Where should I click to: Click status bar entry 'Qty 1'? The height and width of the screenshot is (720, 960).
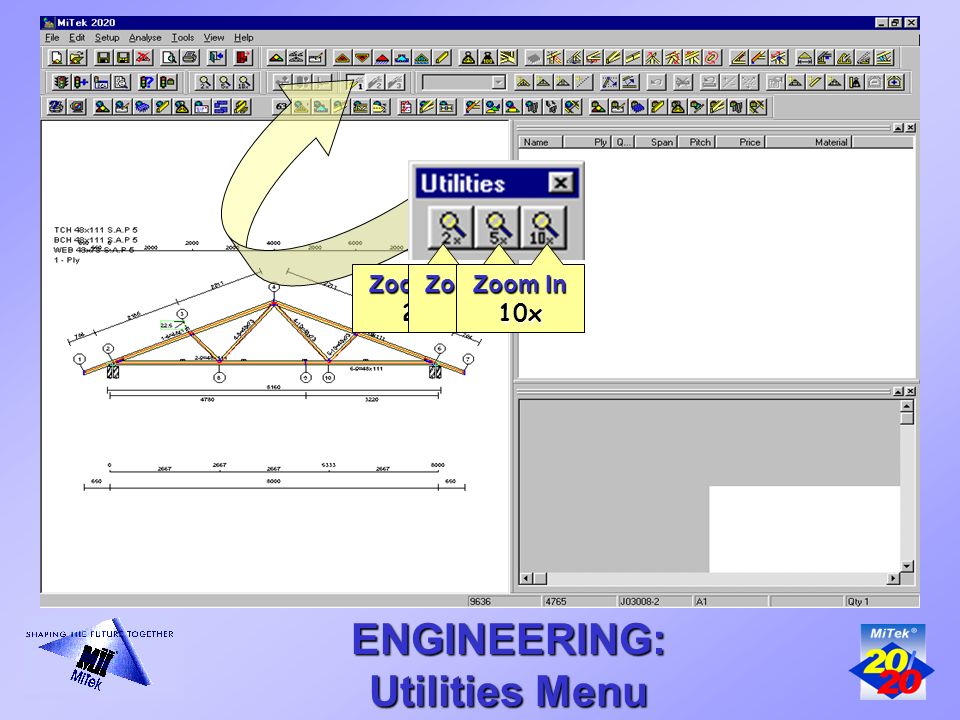tap(858, 601)
